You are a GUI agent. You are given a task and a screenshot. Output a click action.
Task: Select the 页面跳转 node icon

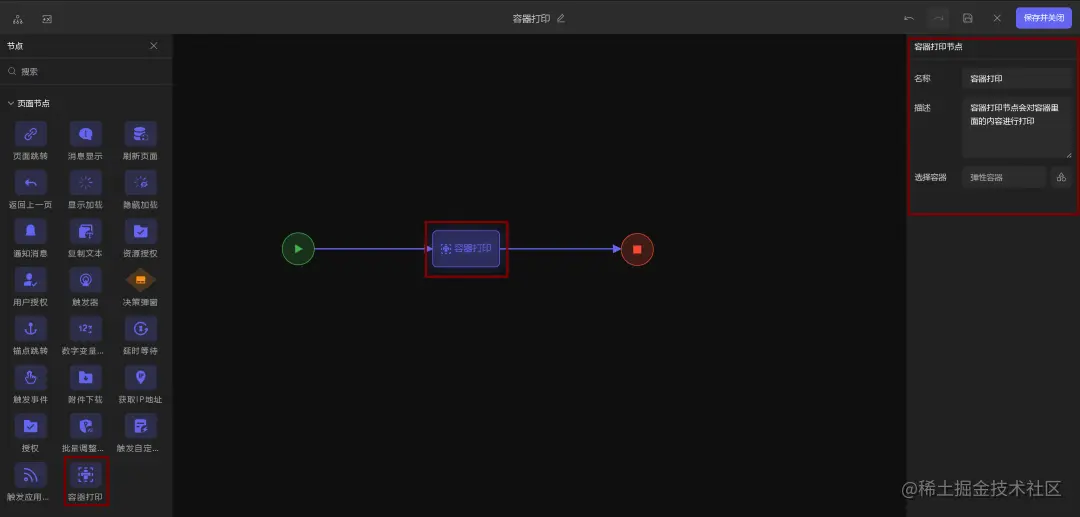[30, 134]
